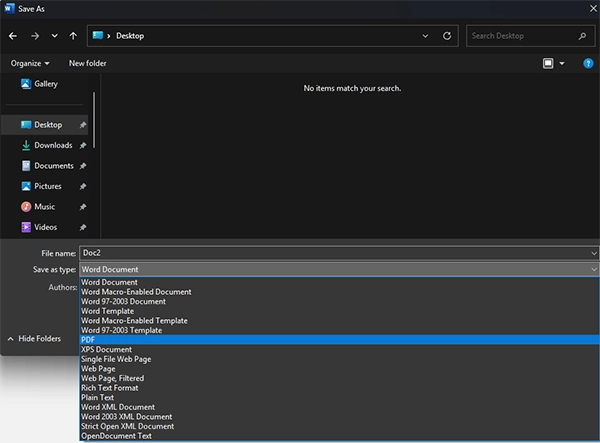Expand the File name dropdown arrow
This screenshot has width=600, height=443.
593,253
